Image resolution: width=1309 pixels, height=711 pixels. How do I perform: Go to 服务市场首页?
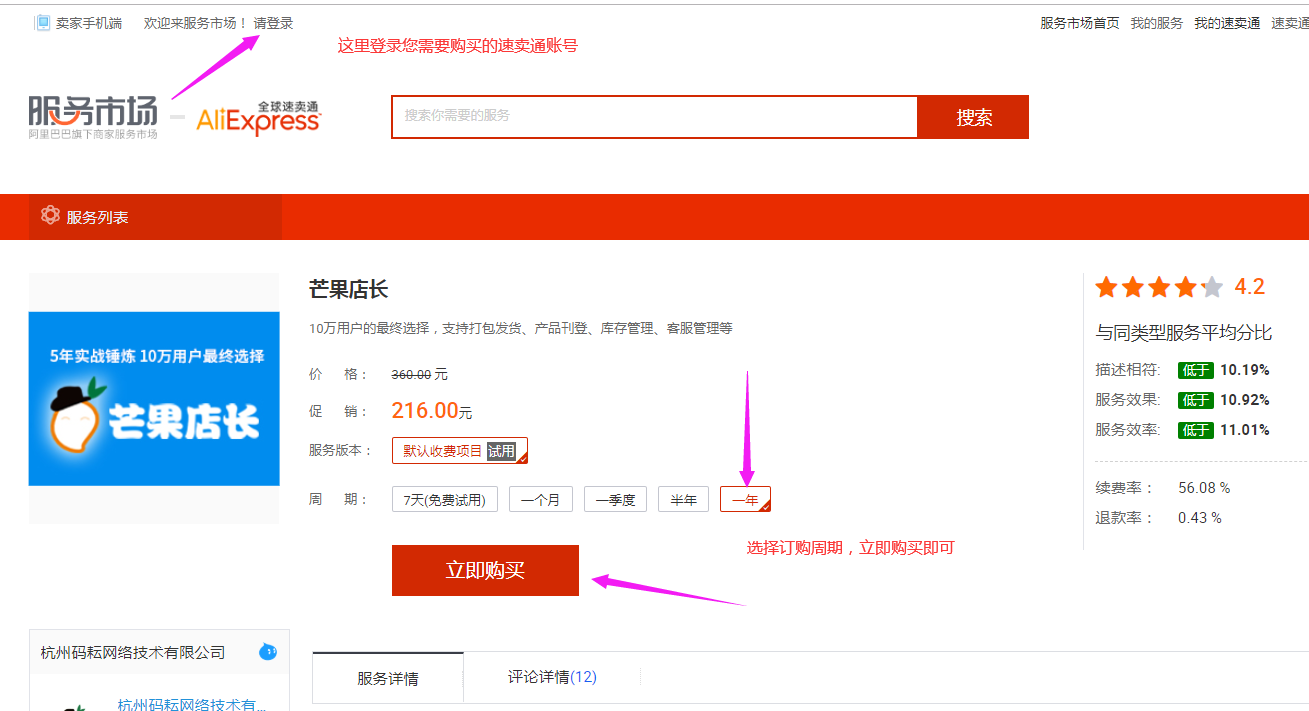pos(1080,23)
